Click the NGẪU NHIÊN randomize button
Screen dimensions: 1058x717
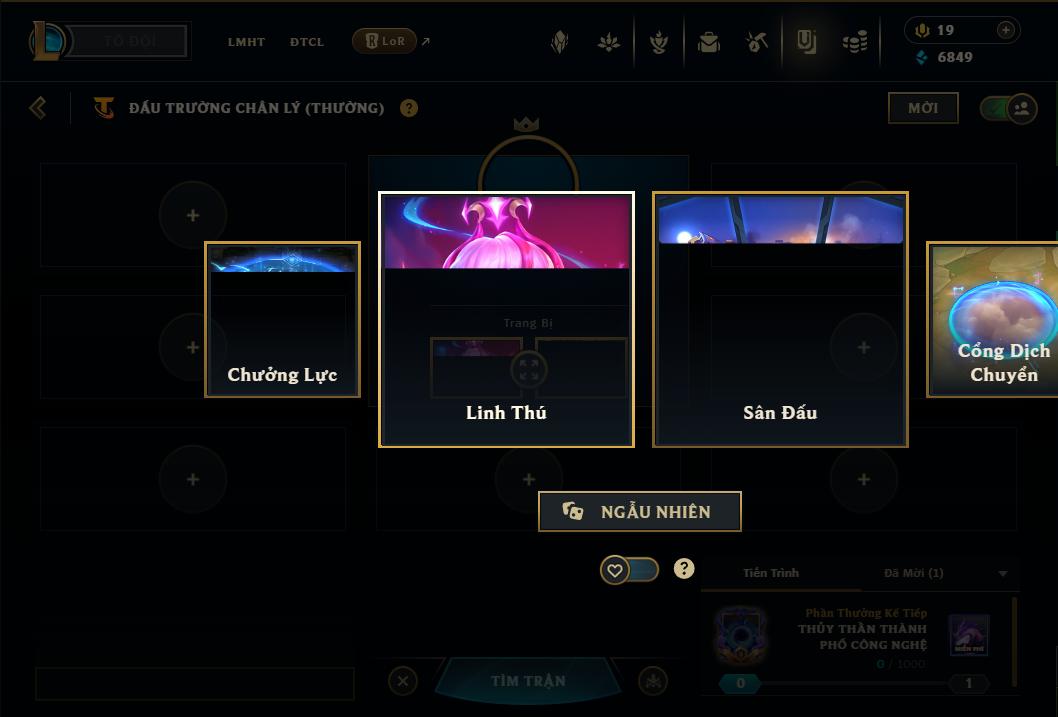640,511
